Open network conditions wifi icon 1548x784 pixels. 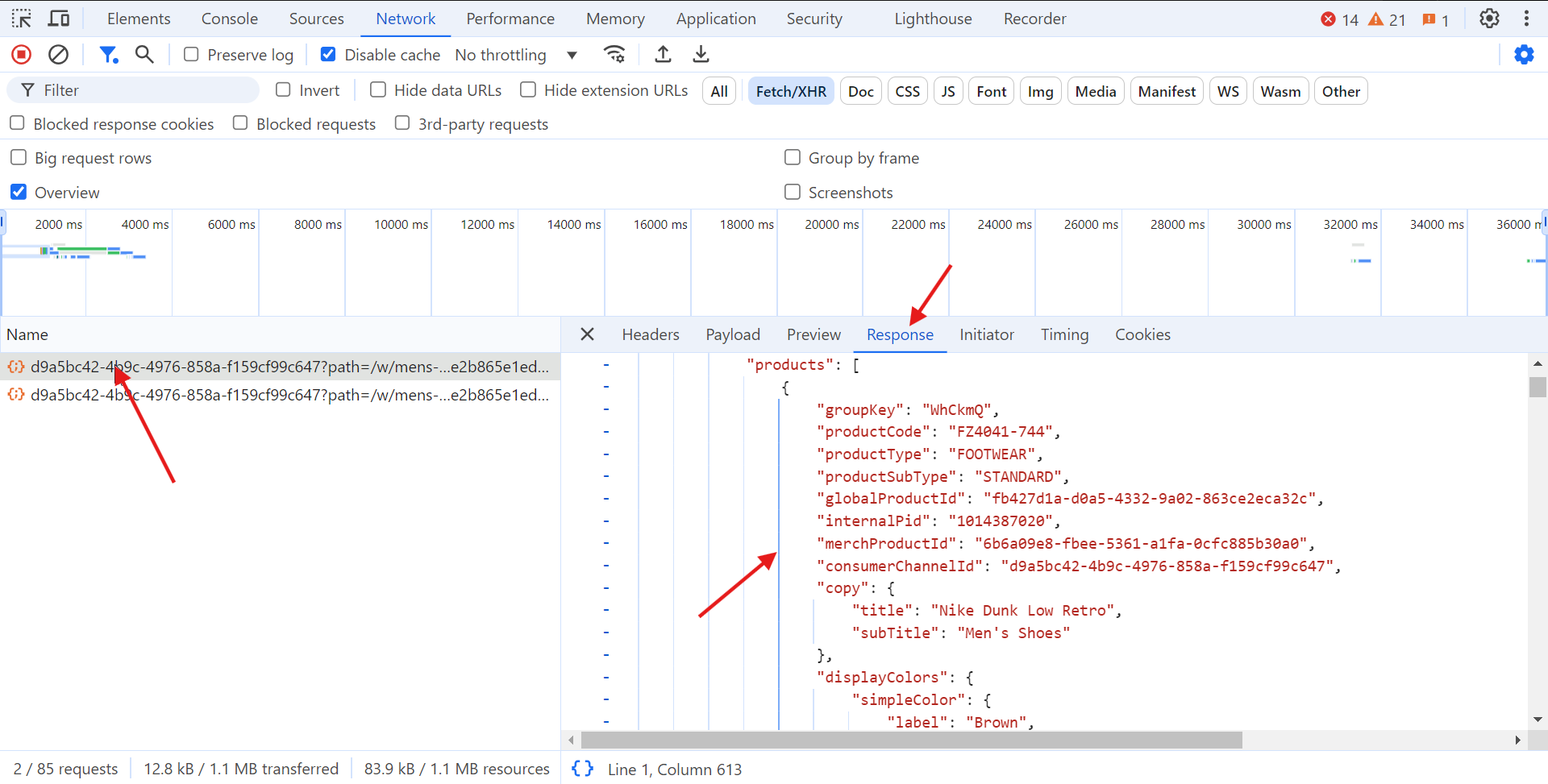coord(614,55)
